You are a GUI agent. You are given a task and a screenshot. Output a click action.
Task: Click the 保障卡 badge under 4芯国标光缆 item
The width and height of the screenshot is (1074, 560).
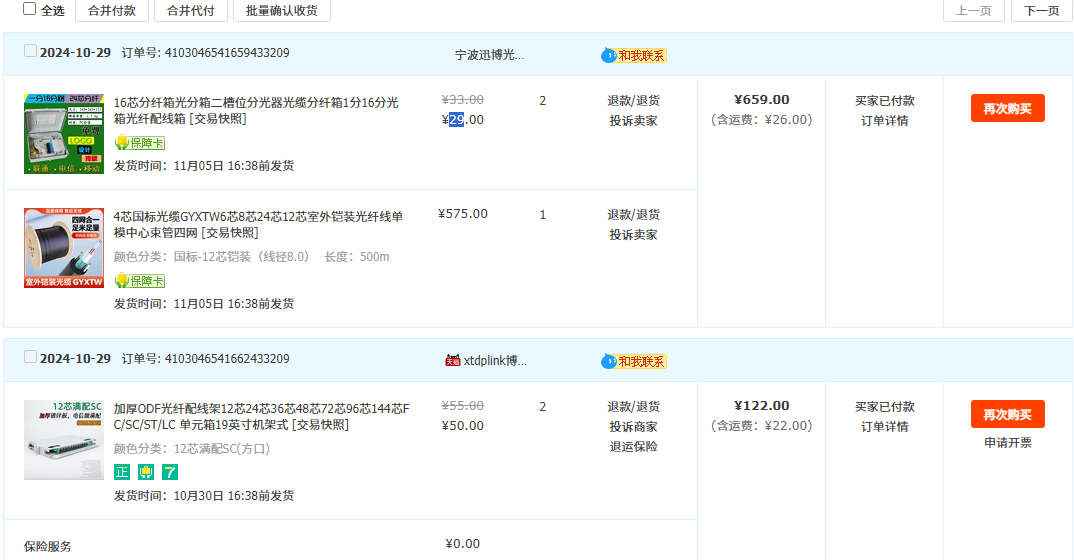pos(139,281)
